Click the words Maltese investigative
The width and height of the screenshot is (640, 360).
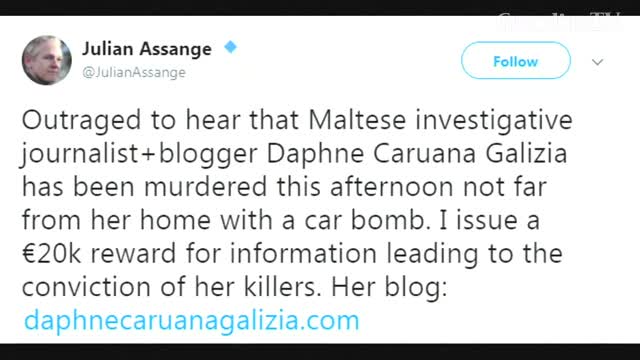coord(440,121)
